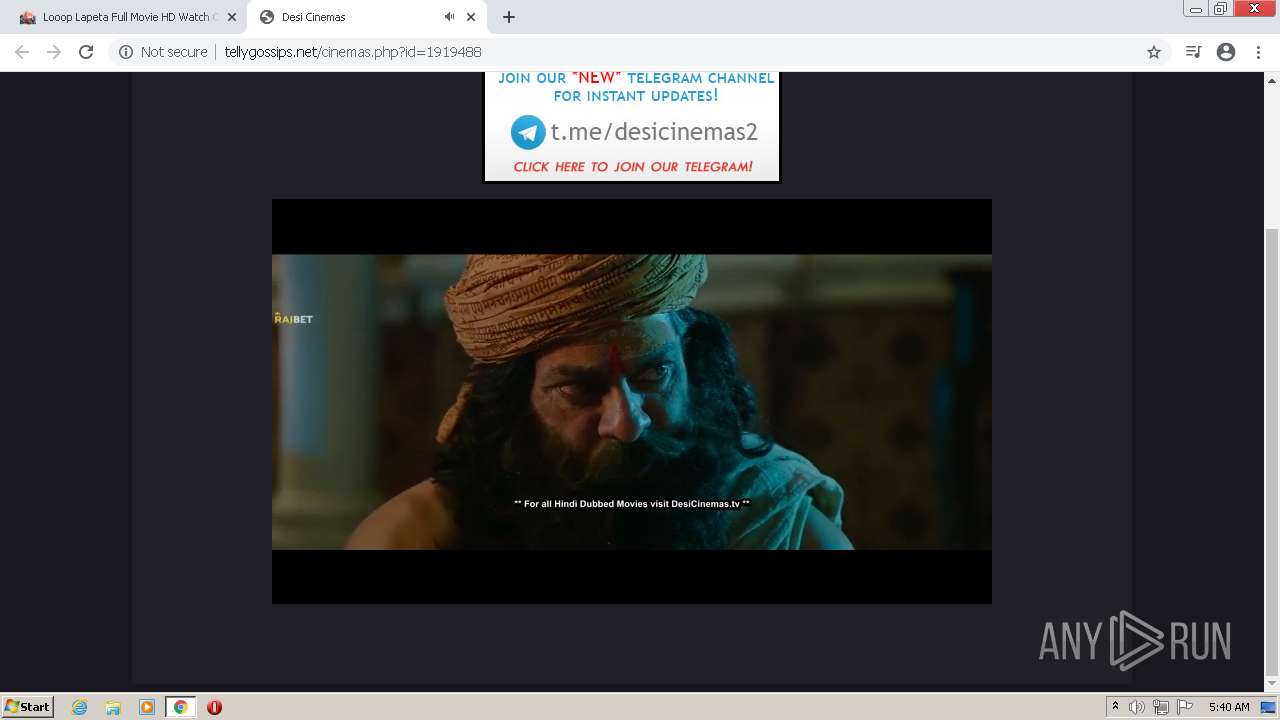Click the clock showing 5:40 AM
1280x720 pixels.
pos(1229,707)
